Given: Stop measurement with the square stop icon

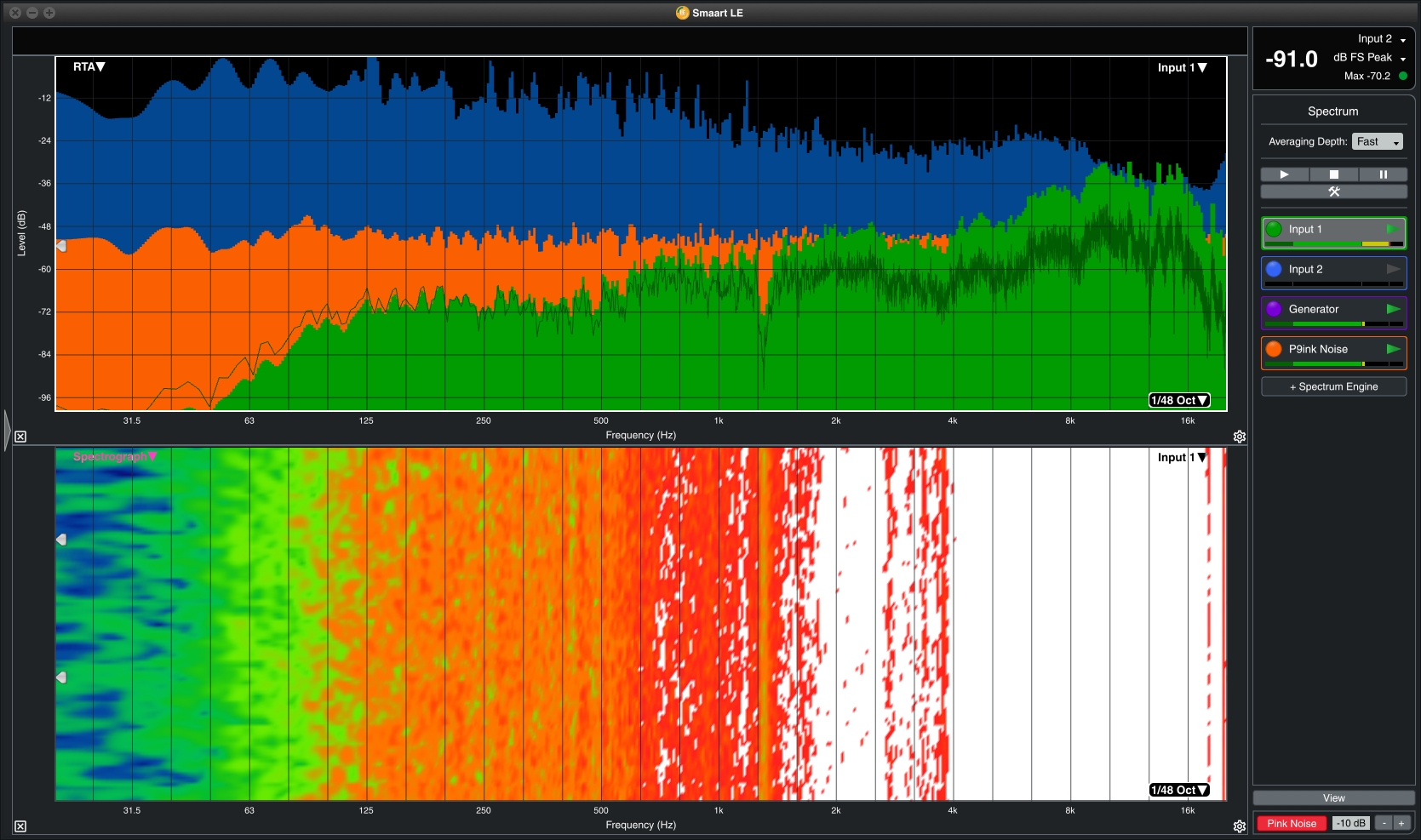Looking at the screenshot, I should 1333,174.
